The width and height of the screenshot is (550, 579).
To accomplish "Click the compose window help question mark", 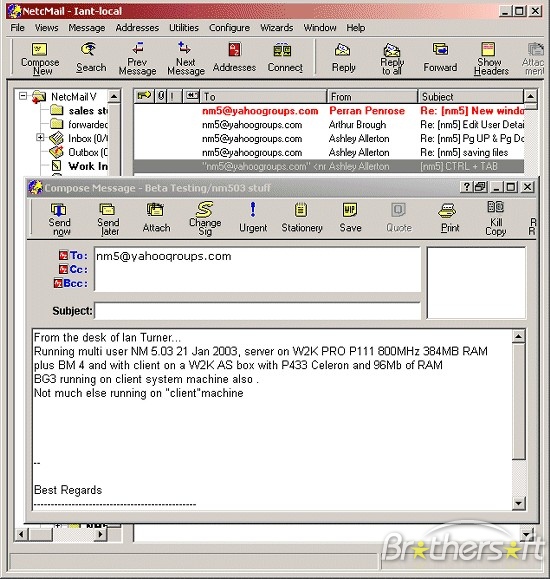I will click(x=467, y=187).
